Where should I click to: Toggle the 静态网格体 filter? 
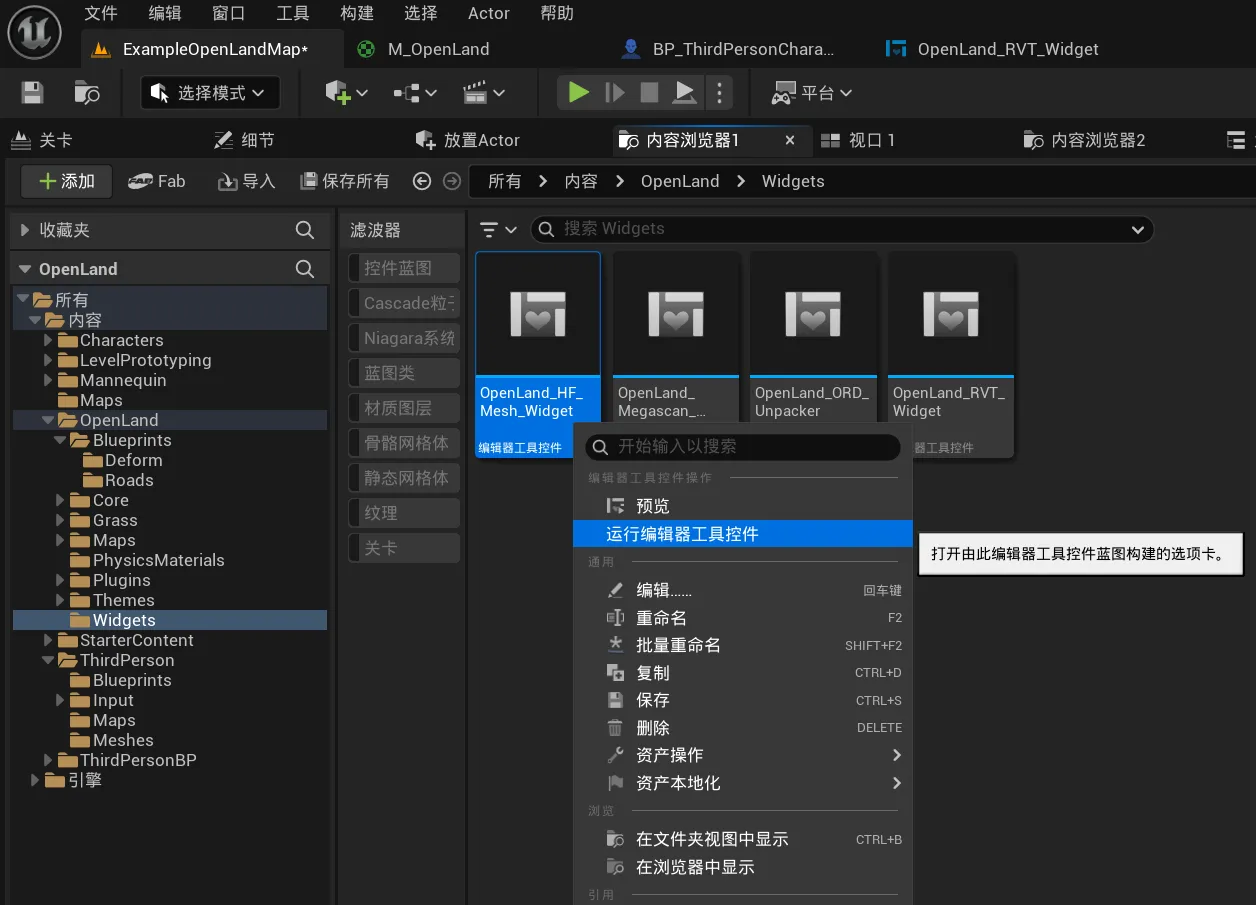click(x=404, y=478)
